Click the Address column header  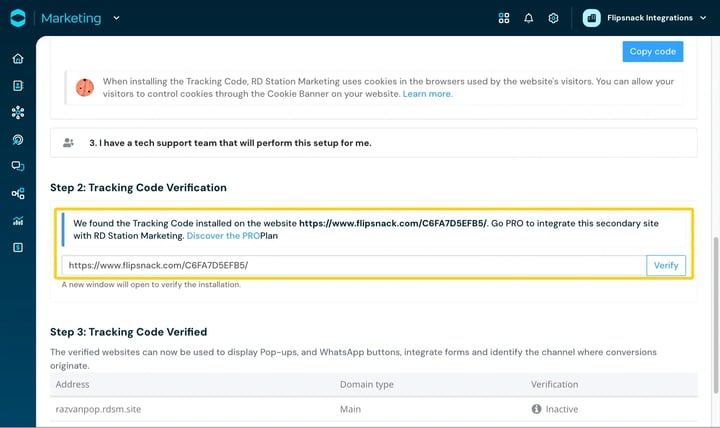(73, 384)
